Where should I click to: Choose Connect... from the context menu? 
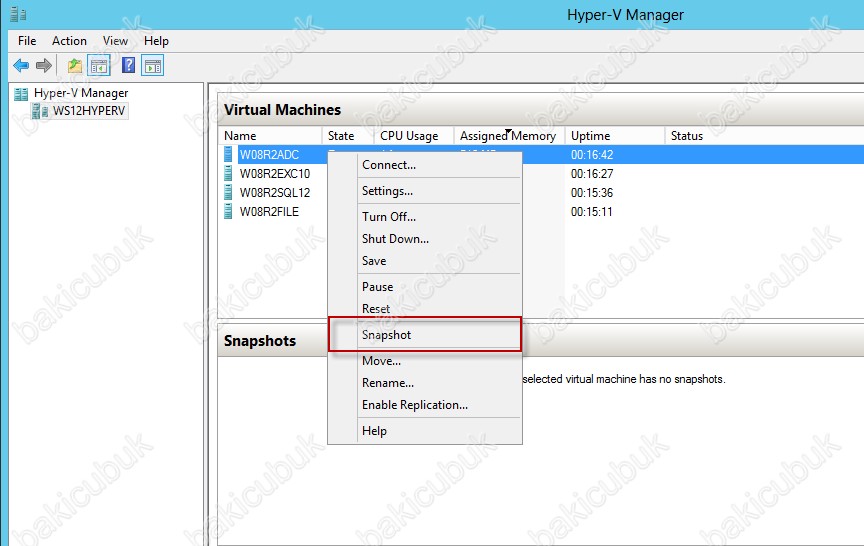(425, 165)
